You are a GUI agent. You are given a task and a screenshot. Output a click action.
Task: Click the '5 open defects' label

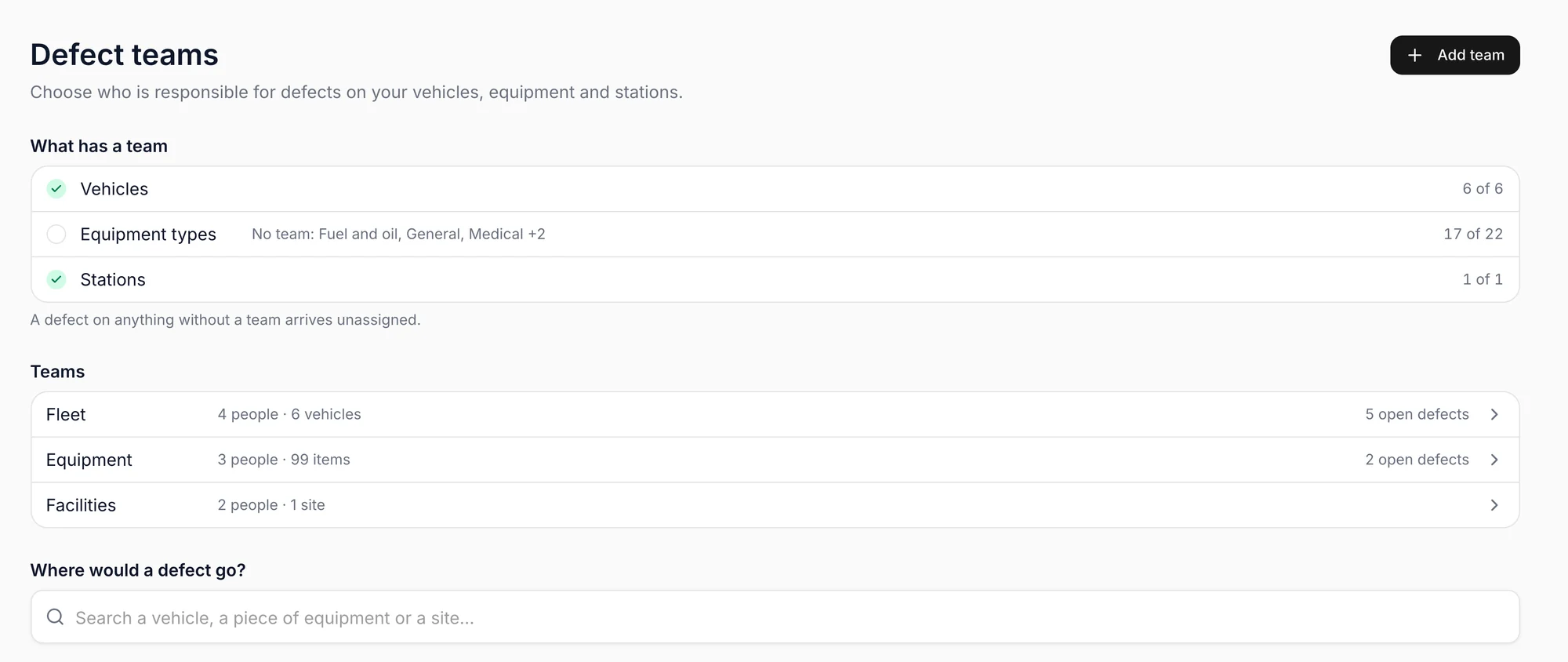(x=1417, y=414)
